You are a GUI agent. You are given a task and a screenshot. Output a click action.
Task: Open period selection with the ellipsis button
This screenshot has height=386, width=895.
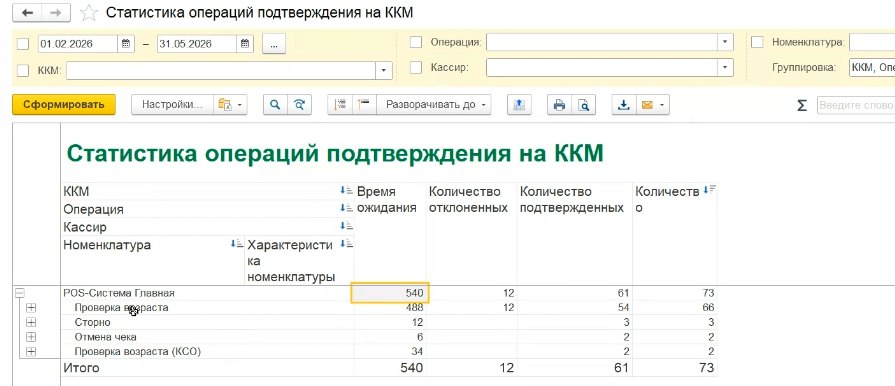(274, 44)
